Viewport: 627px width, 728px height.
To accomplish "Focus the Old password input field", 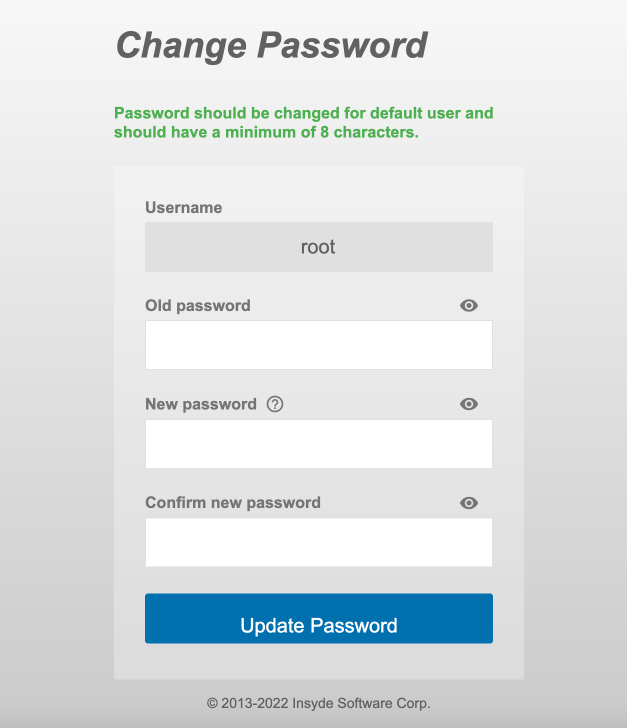I will coord(318,345).
